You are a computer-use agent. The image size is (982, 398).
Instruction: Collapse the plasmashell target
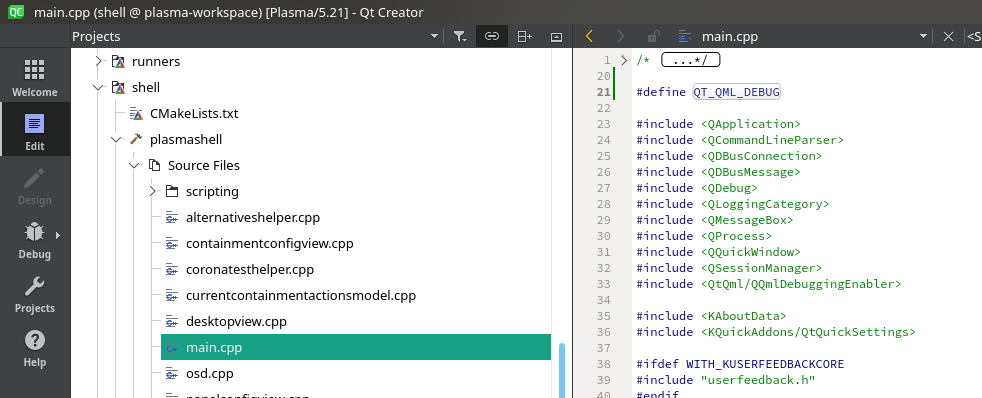coord(116,140)
